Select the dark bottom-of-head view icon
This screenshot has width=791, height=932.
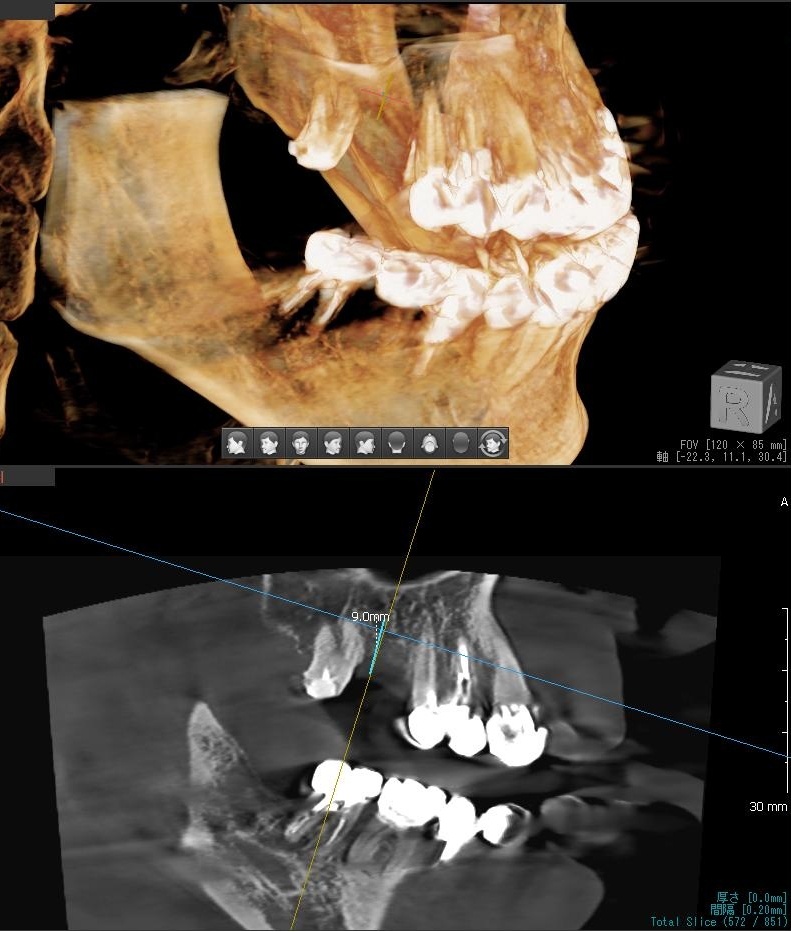[x=461, y=443]
